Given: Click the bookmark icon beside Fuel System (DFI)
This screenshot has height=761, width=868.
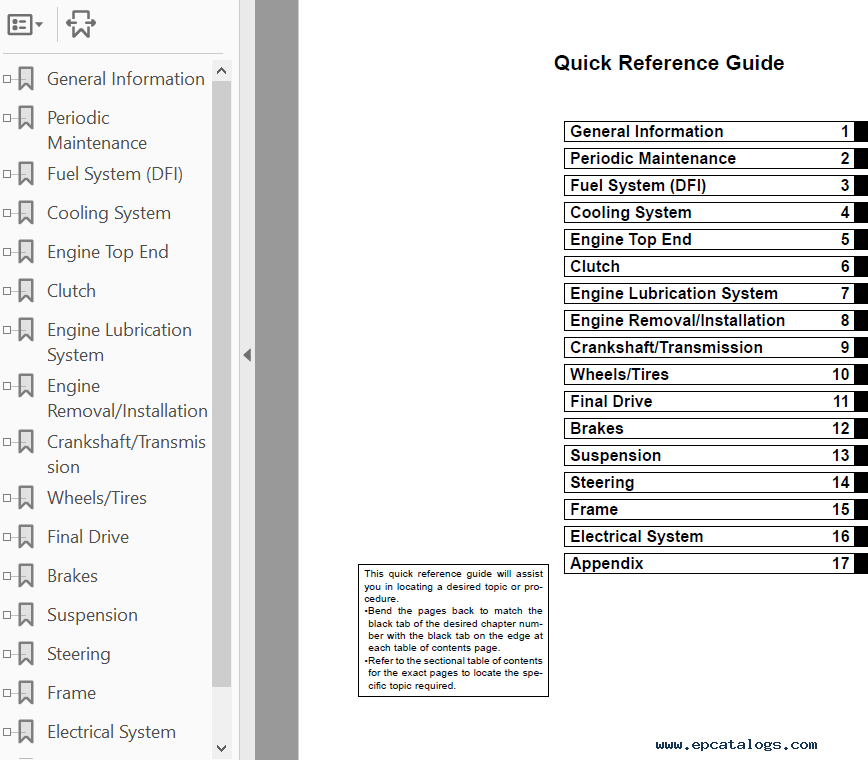Looking at the screenshot, I should point(26,175).
